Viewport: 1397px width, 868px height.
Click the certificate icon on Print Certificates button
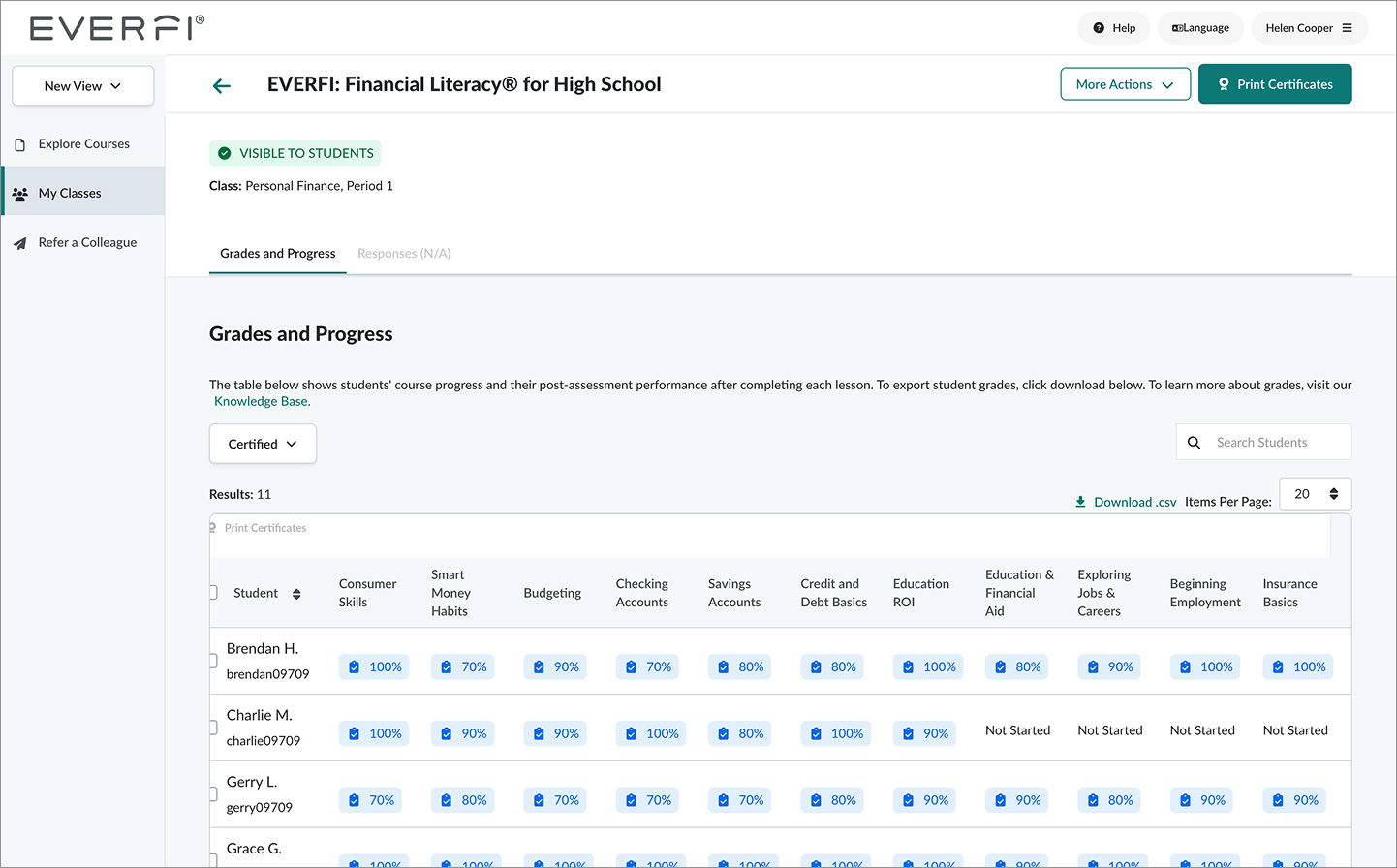(x=1224, y=84)
